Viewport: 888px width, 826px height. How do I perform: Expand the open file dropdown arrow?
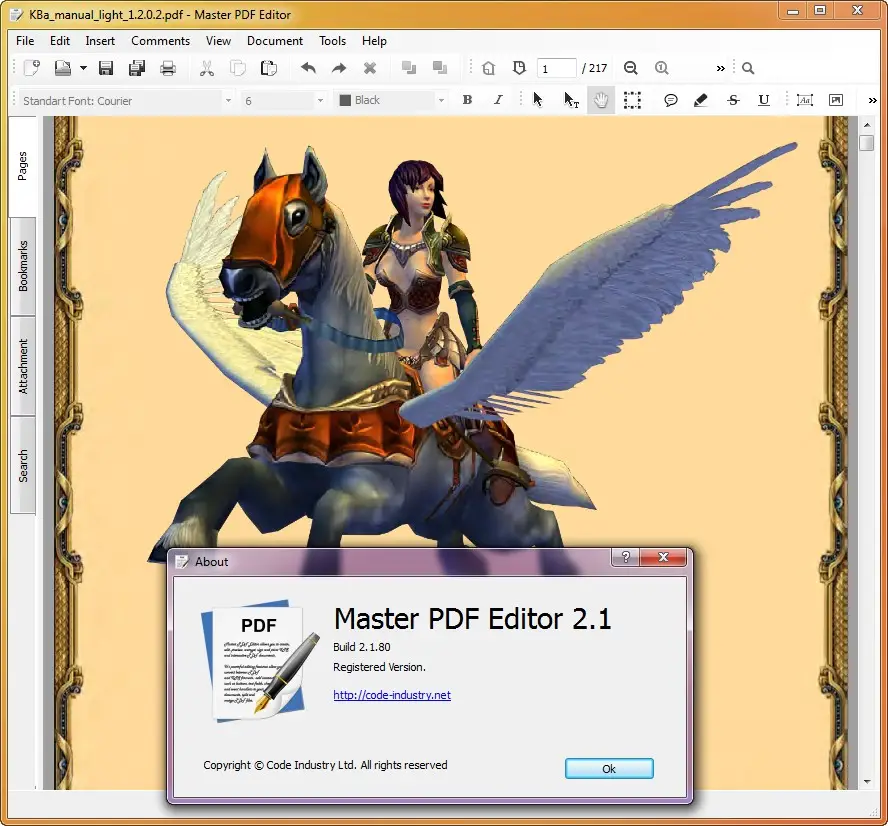click(x=83, y=68)
